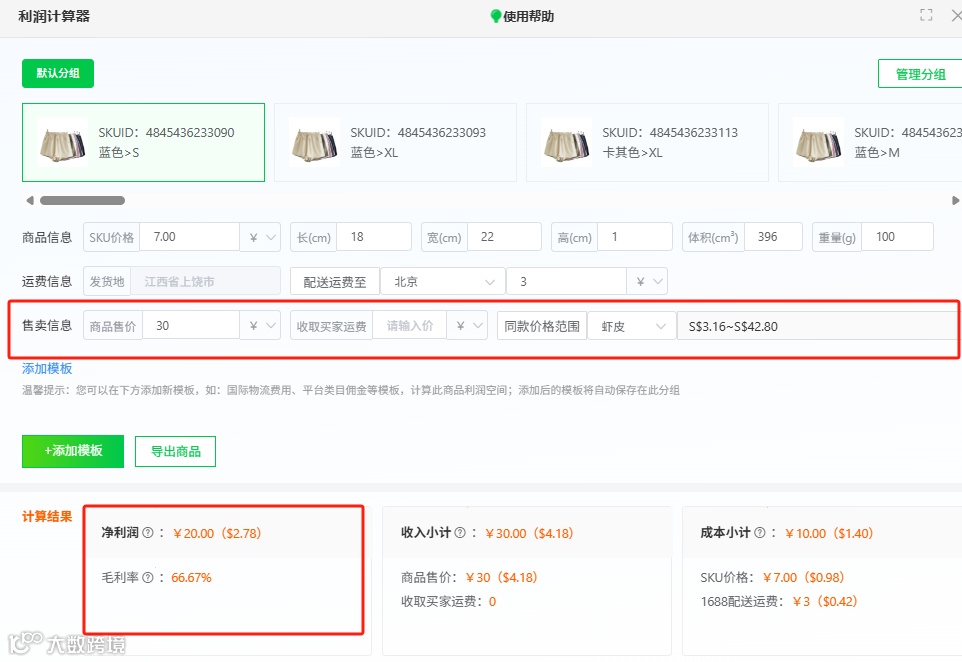
Task: Click the price range field S$3.16~S$42.80
Action: pos(818,326)
